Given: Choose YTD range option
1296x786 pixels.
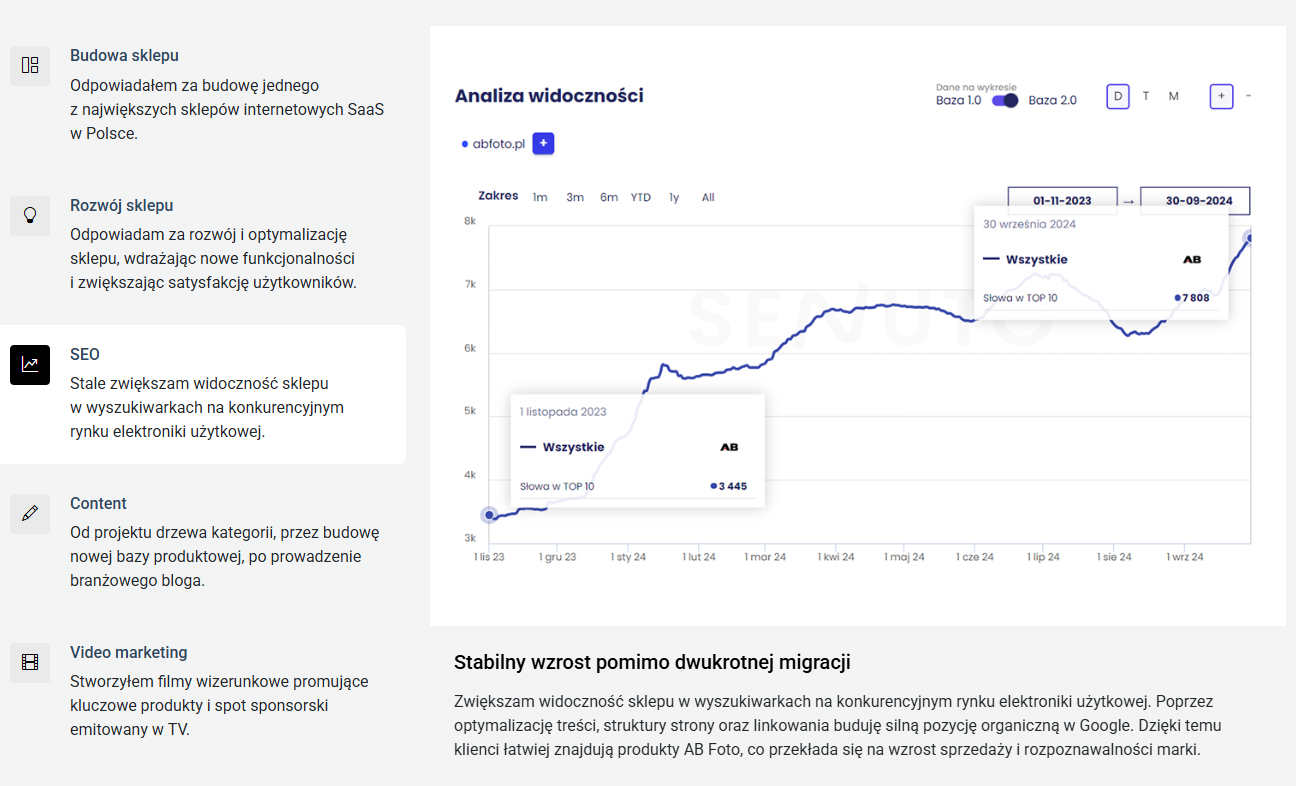Looking at the screenshot, I should tap(641, 197).
